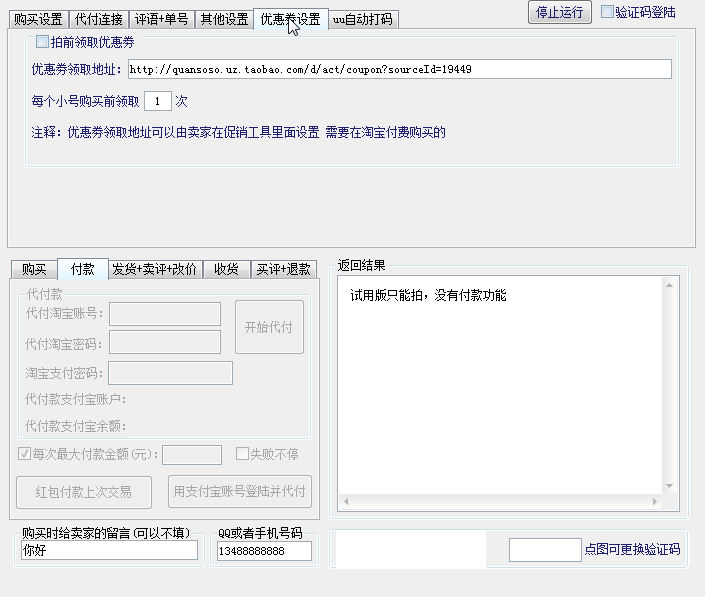This screenshot has height=597, width=705.
Task: Enable 拍前领取优惠券 checkbox
Action: click(42, 42)
